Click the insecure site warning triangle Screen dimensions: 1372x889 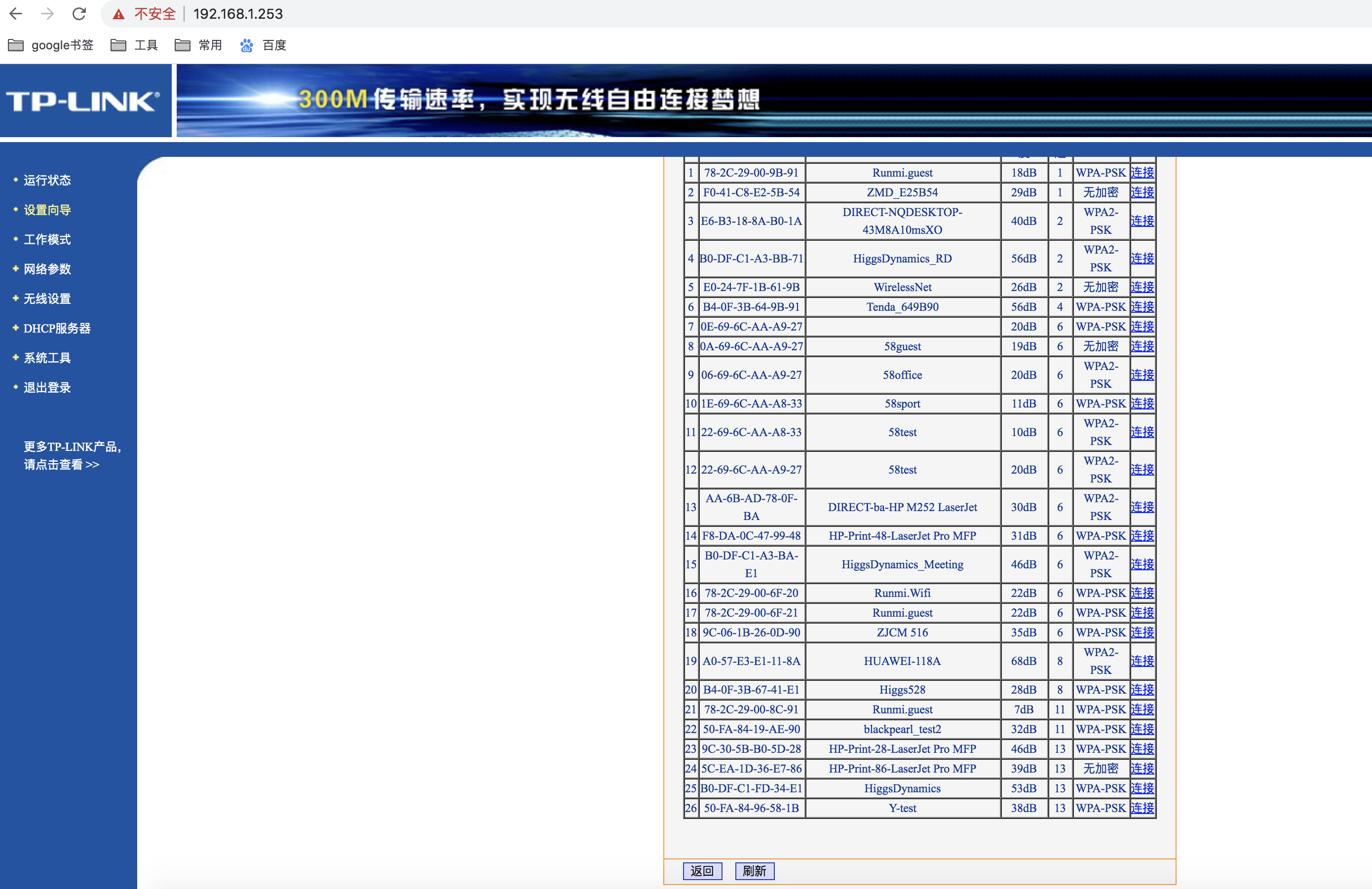point(119,14)
